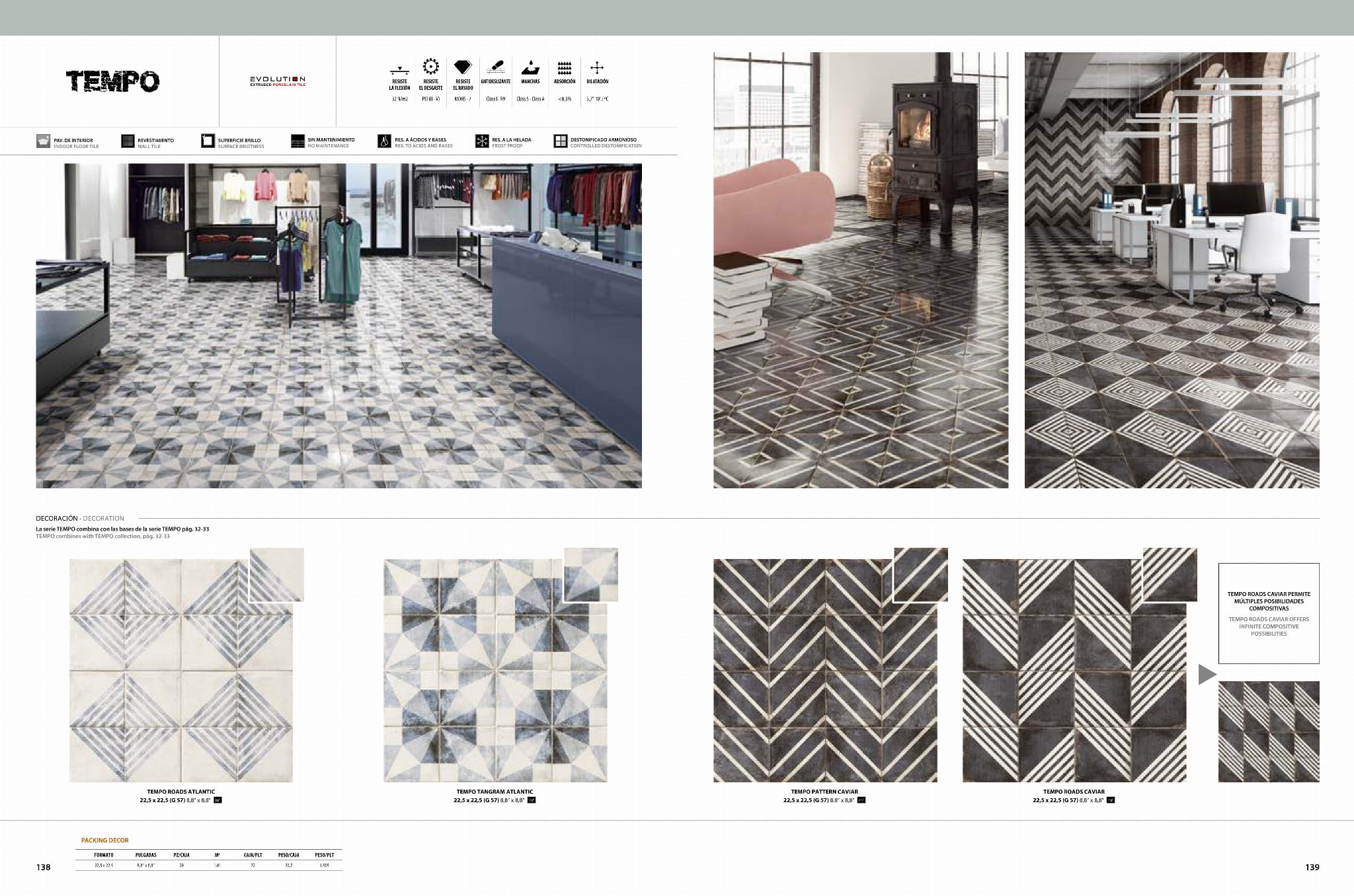
Task: Click the TEMPO collection title logo
Action: pyautogui.click(x=112, y=81)
